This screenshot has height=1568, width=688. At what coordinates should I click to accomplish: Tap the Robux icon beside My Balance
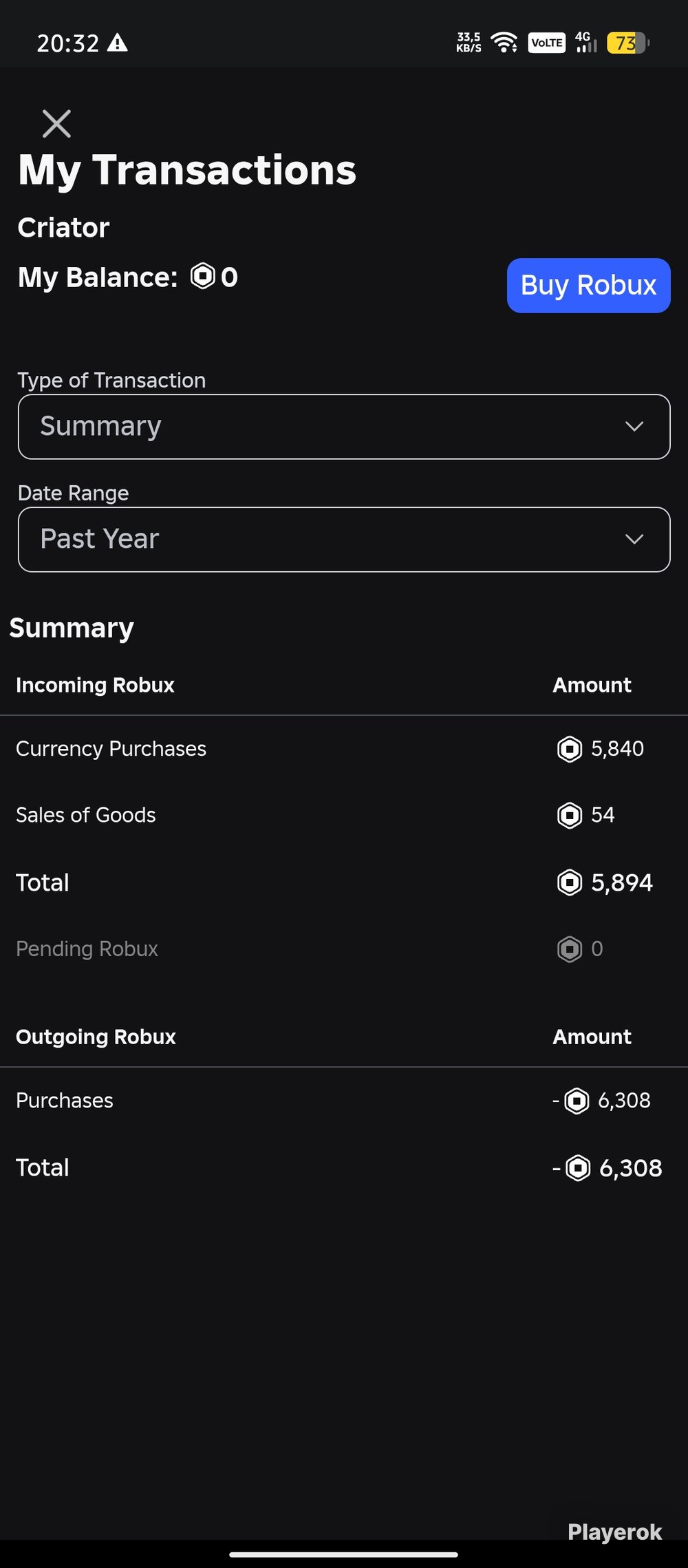click(203, 277)
